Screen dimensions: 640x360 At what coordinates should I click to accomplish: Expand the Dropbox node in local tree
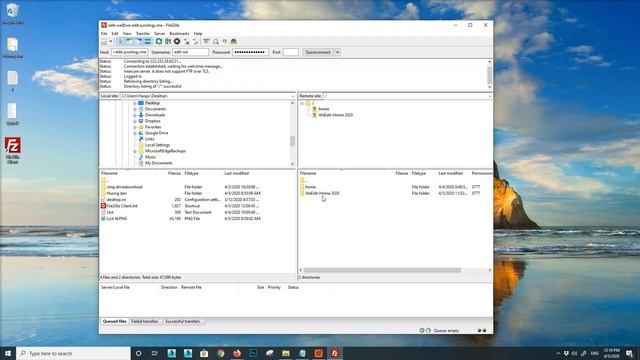(x=135, y=121)
